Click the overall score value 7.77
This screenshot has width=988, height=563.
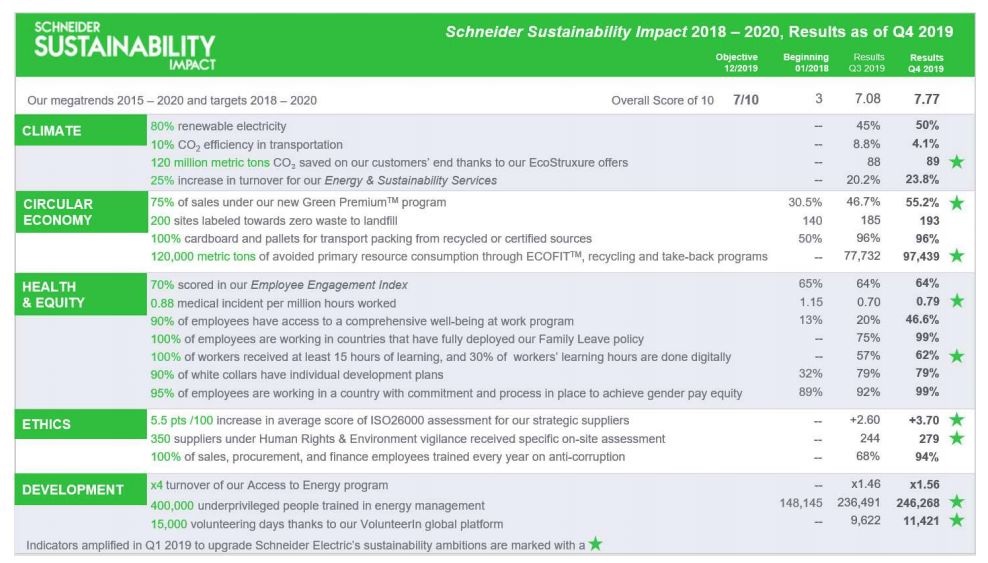[x=926, y=99]
